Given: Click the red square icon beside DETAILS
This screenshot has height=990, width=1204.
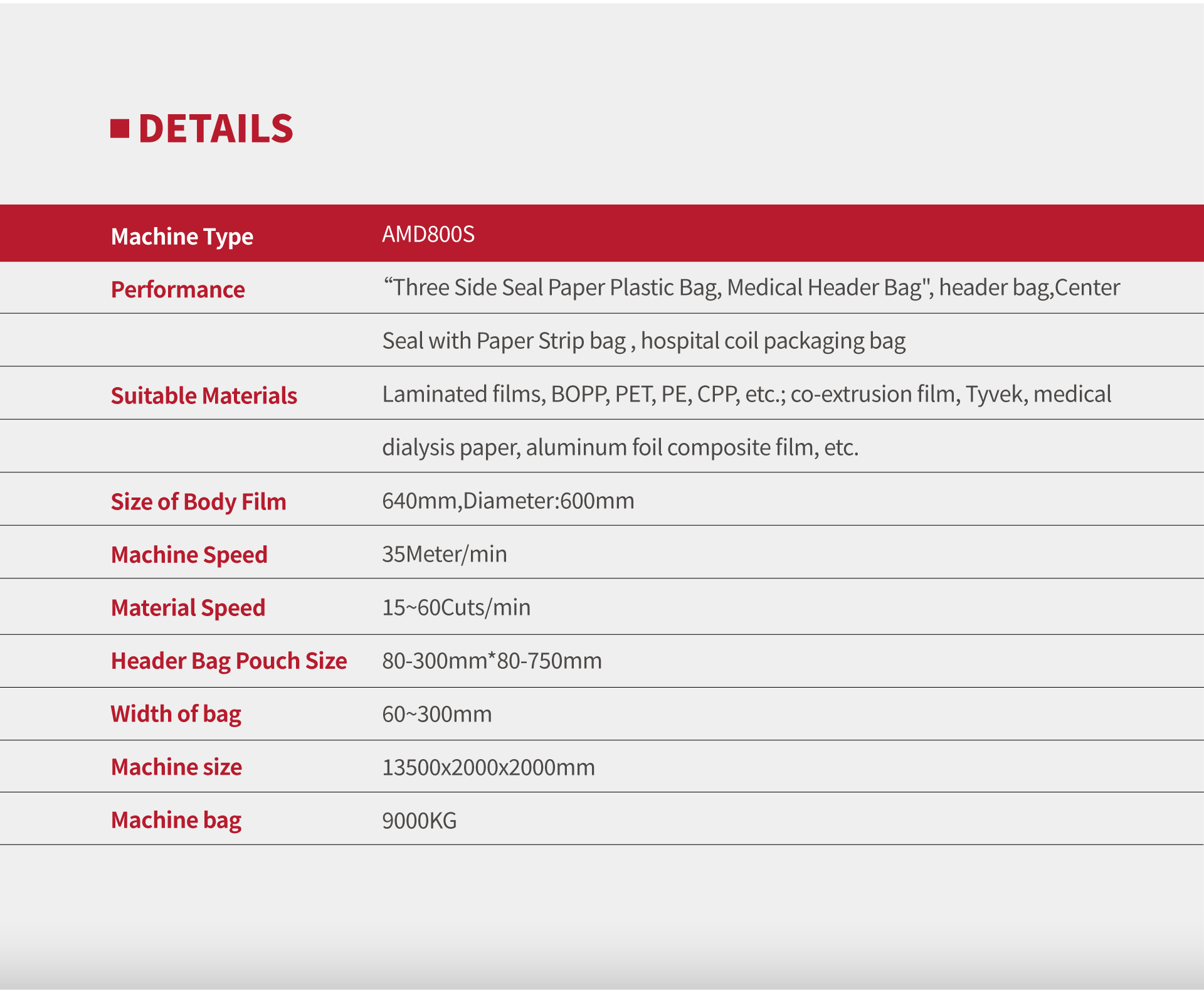Looking at the screenshot, I should [x=120, y=129].
